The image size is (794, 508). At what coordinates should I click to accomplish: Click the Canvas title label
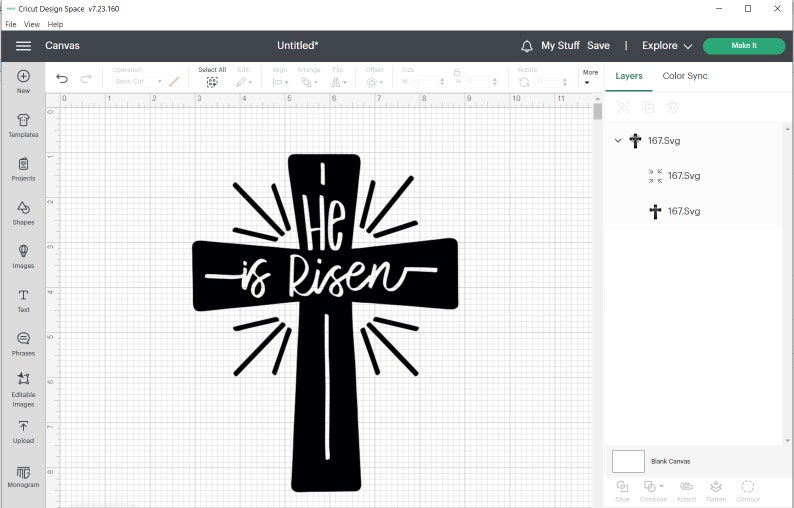coord(62,46)
